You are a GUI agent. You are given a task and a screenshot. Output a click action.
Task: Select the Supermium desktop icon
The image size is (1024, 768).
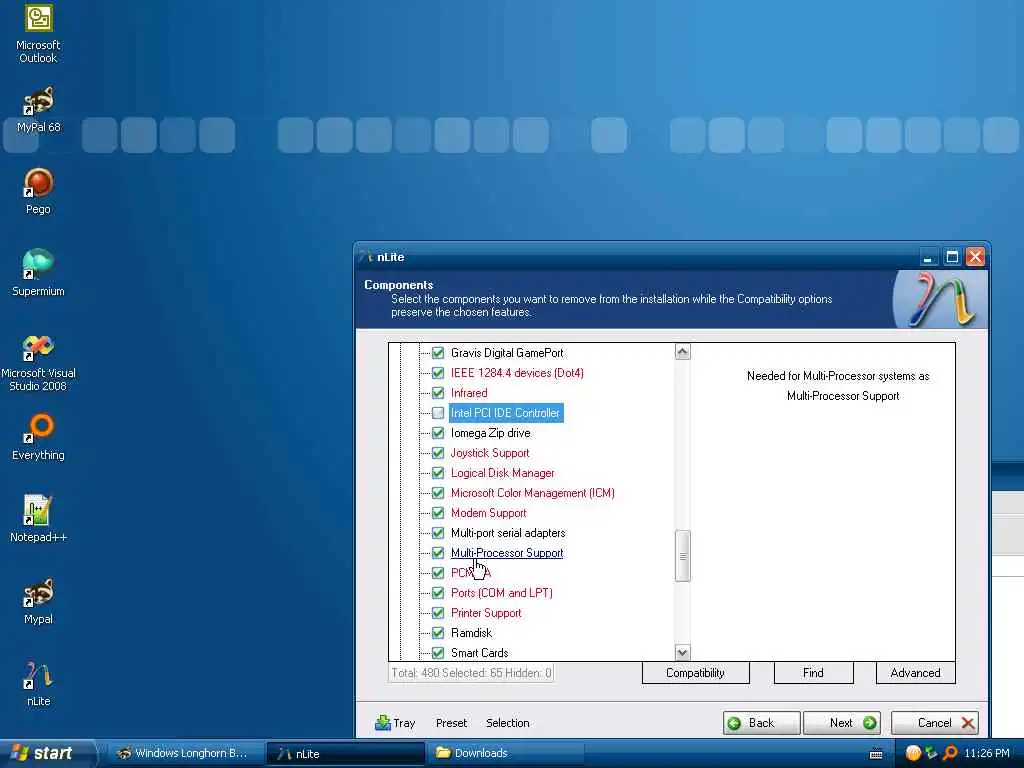(38, 273)
